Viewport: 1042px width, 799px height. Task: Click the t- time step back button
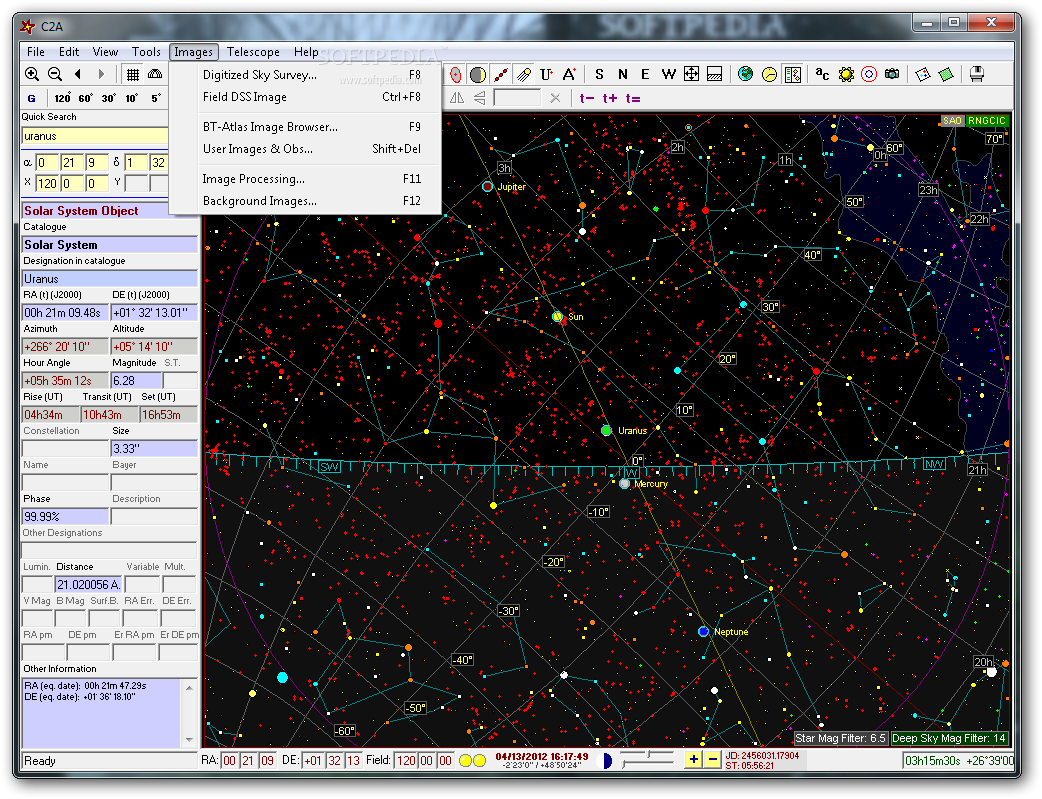click(587, 98)
